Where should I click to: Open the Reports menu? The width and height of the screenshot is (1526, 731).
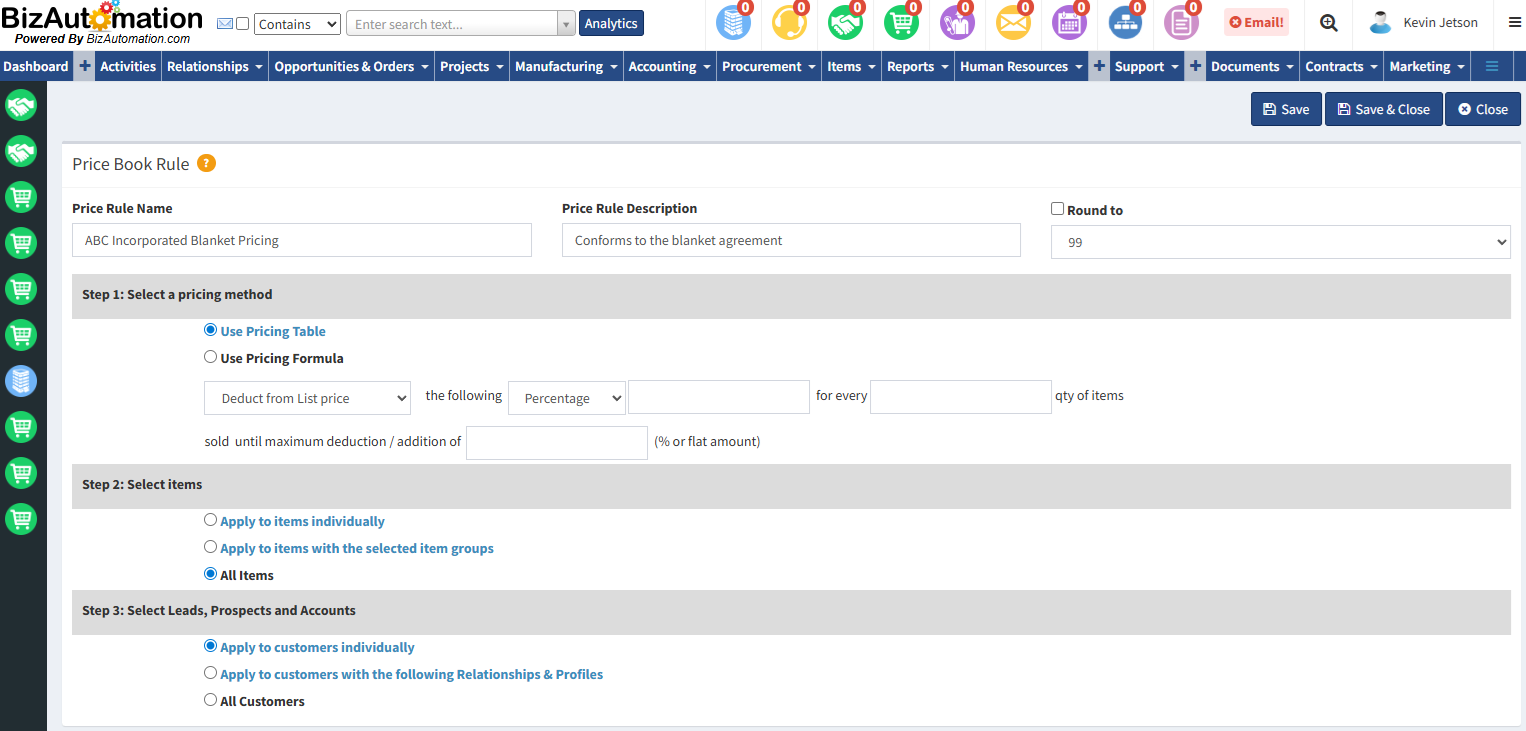point(918,66)
